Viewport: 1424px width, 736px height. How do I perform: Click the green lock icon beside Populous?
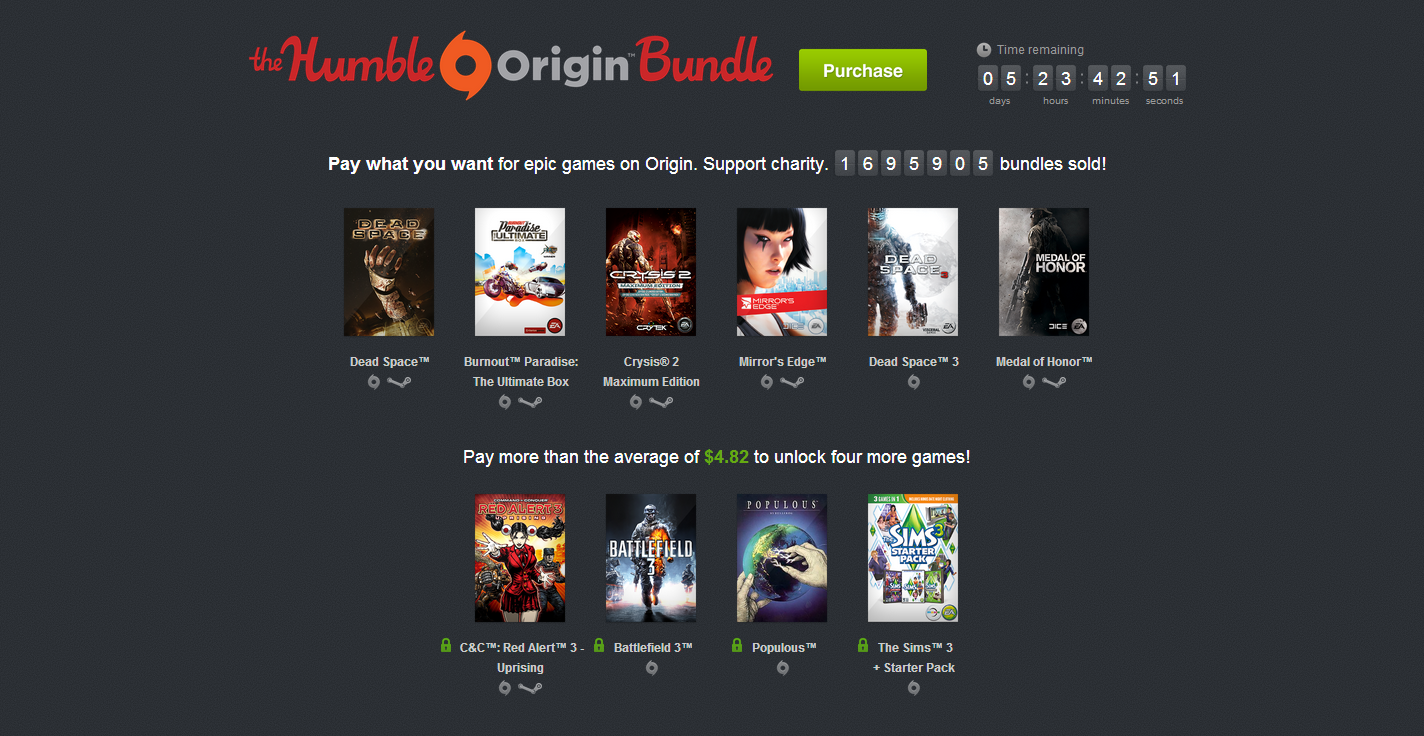tap(737, 646)
